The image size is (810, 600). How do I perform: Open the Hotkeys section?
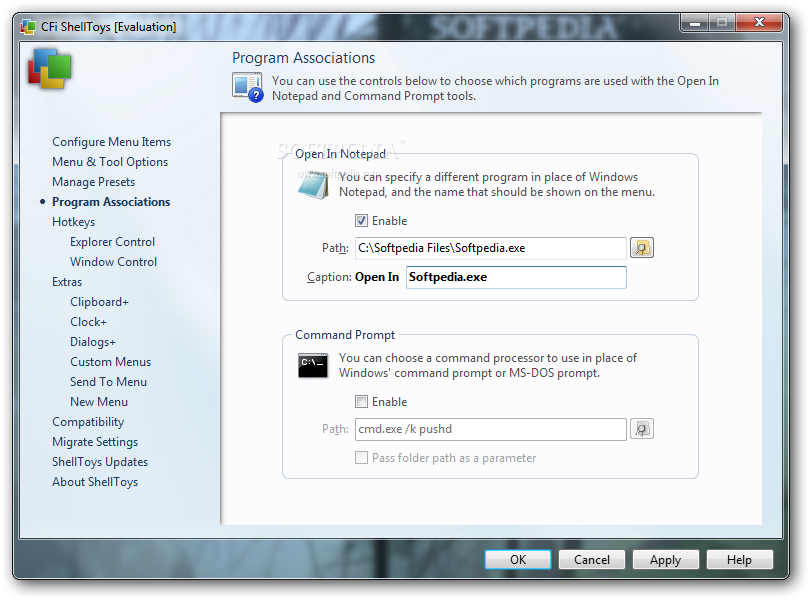point(73,222)
